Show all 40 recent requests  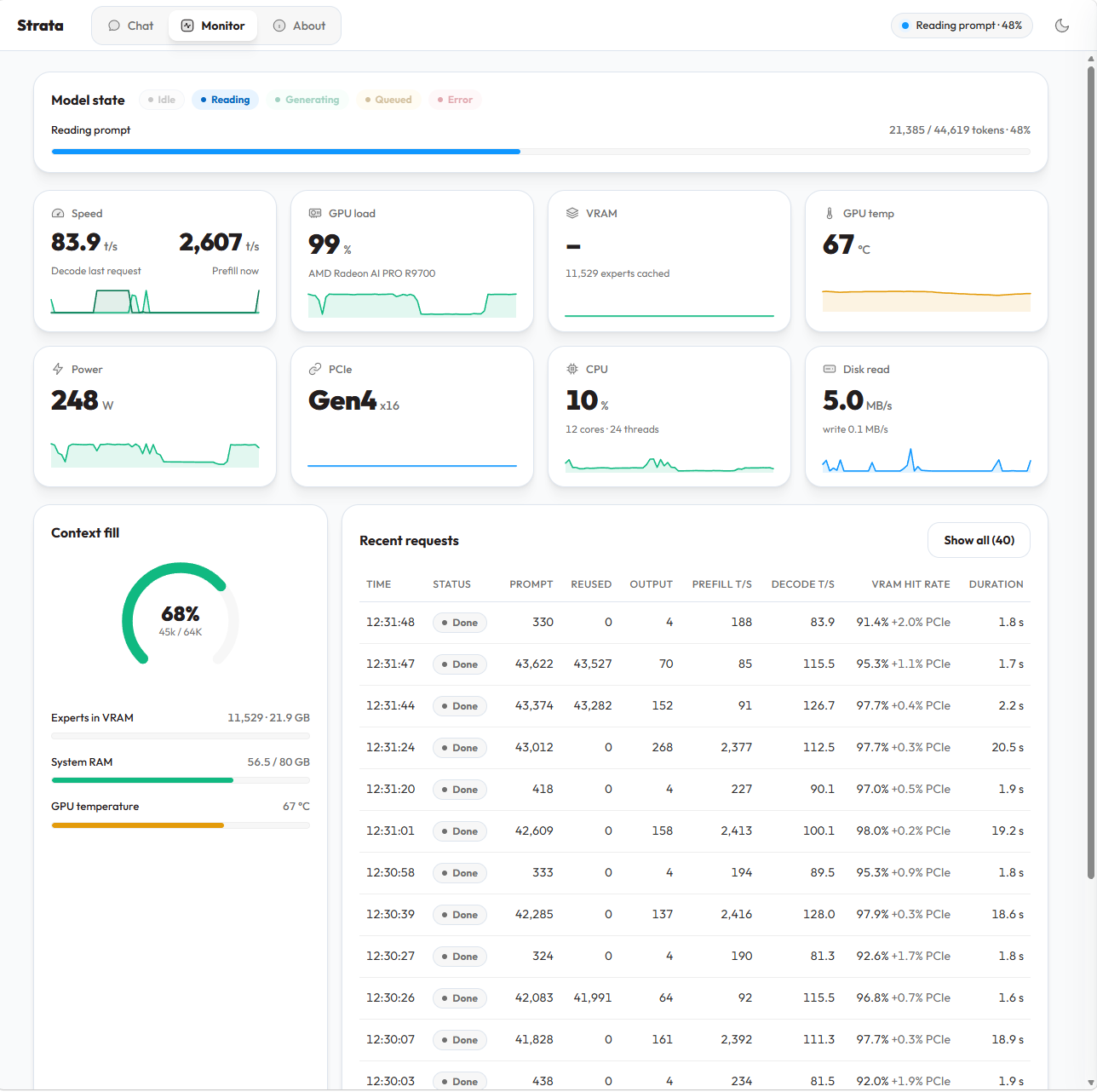[979, 540]
